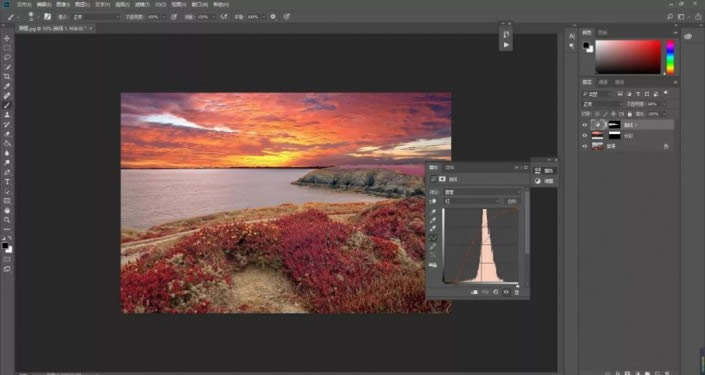Pick the gray point eyedropper in Curves
Screen dimensions: 705x375
point(434,220)
